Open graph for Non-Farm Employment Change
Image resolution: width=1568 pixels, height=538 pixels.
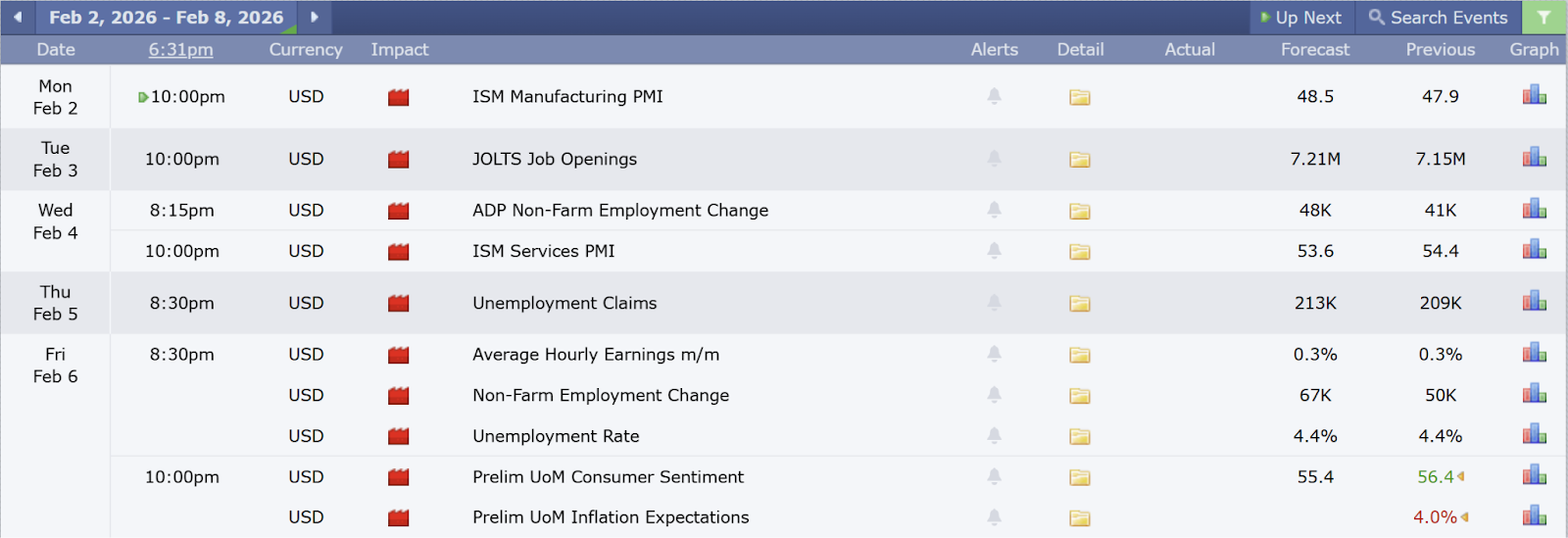tap(1534, 394)
